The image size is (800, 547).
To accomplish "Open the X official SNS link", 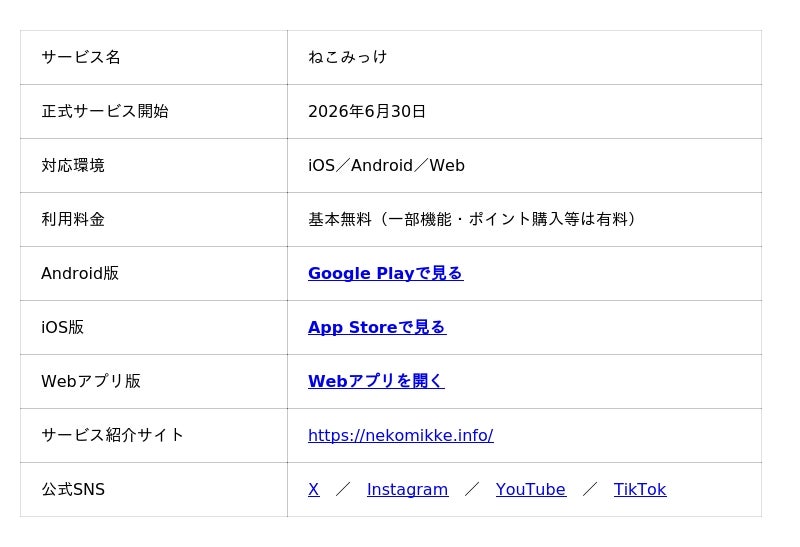I will pyautogui.click(x=314, y=489).
